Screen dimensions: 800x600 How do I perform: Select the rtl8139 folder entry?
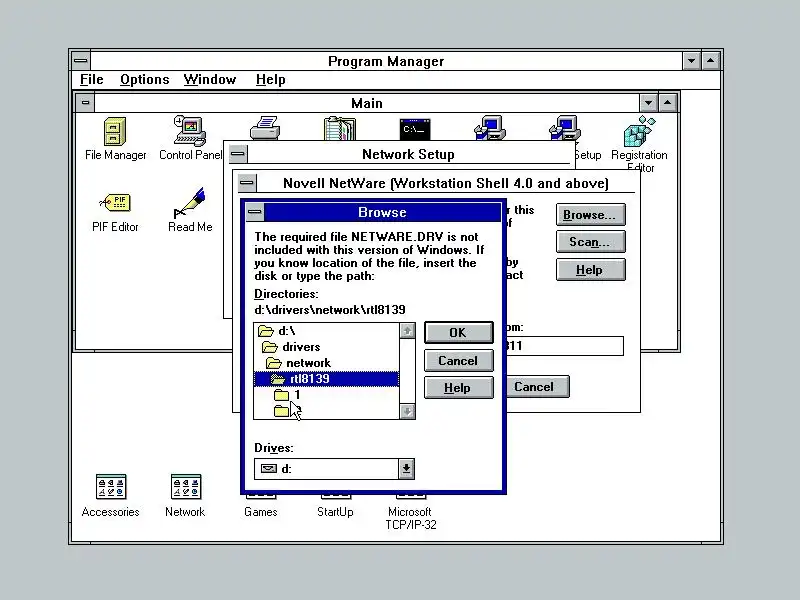click(x=326, y=379)
